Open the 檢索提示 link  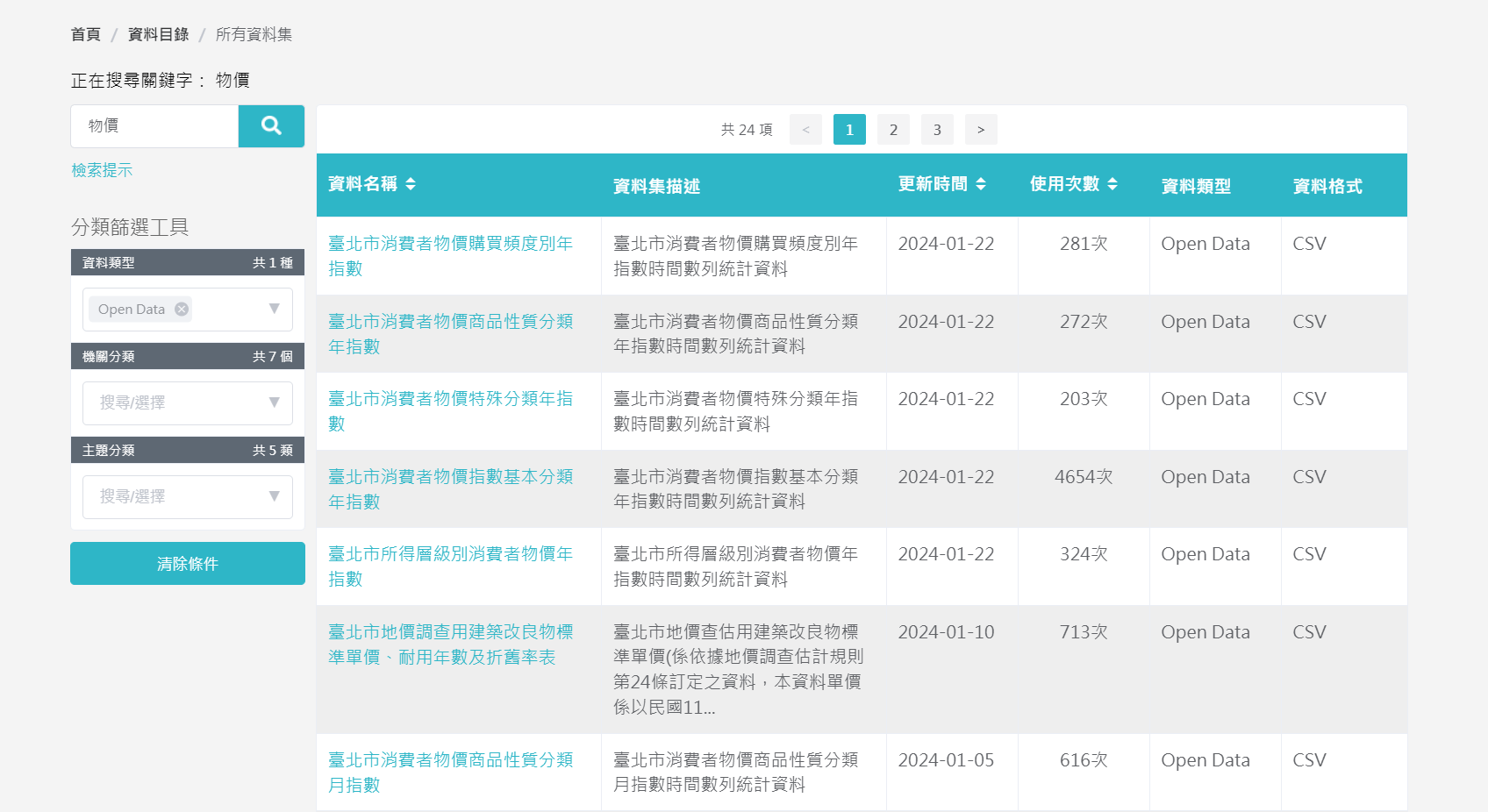click(102, 170)
